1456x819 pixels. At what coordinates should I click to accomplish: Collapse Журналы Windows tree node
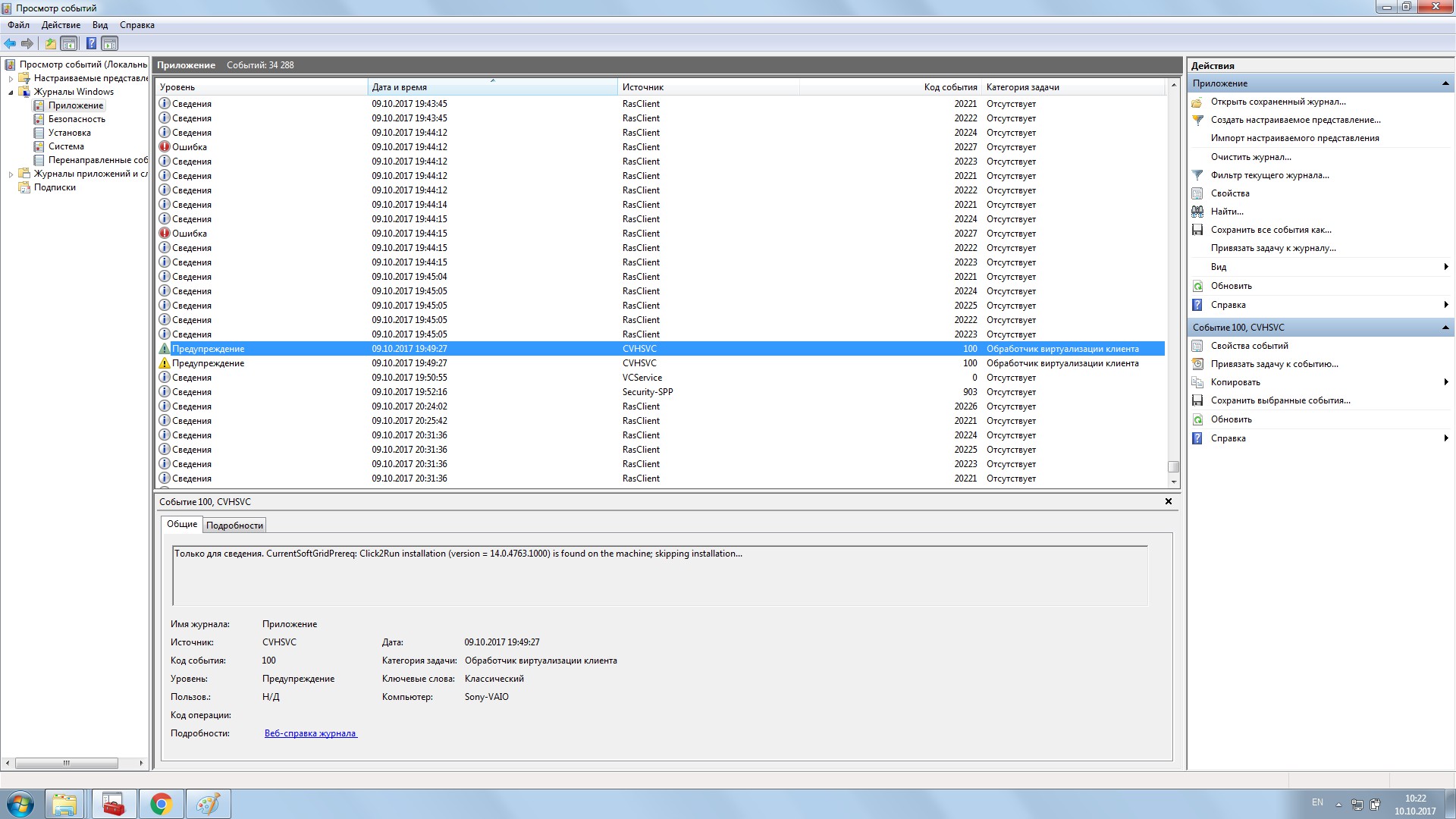[x=11, y=92]
